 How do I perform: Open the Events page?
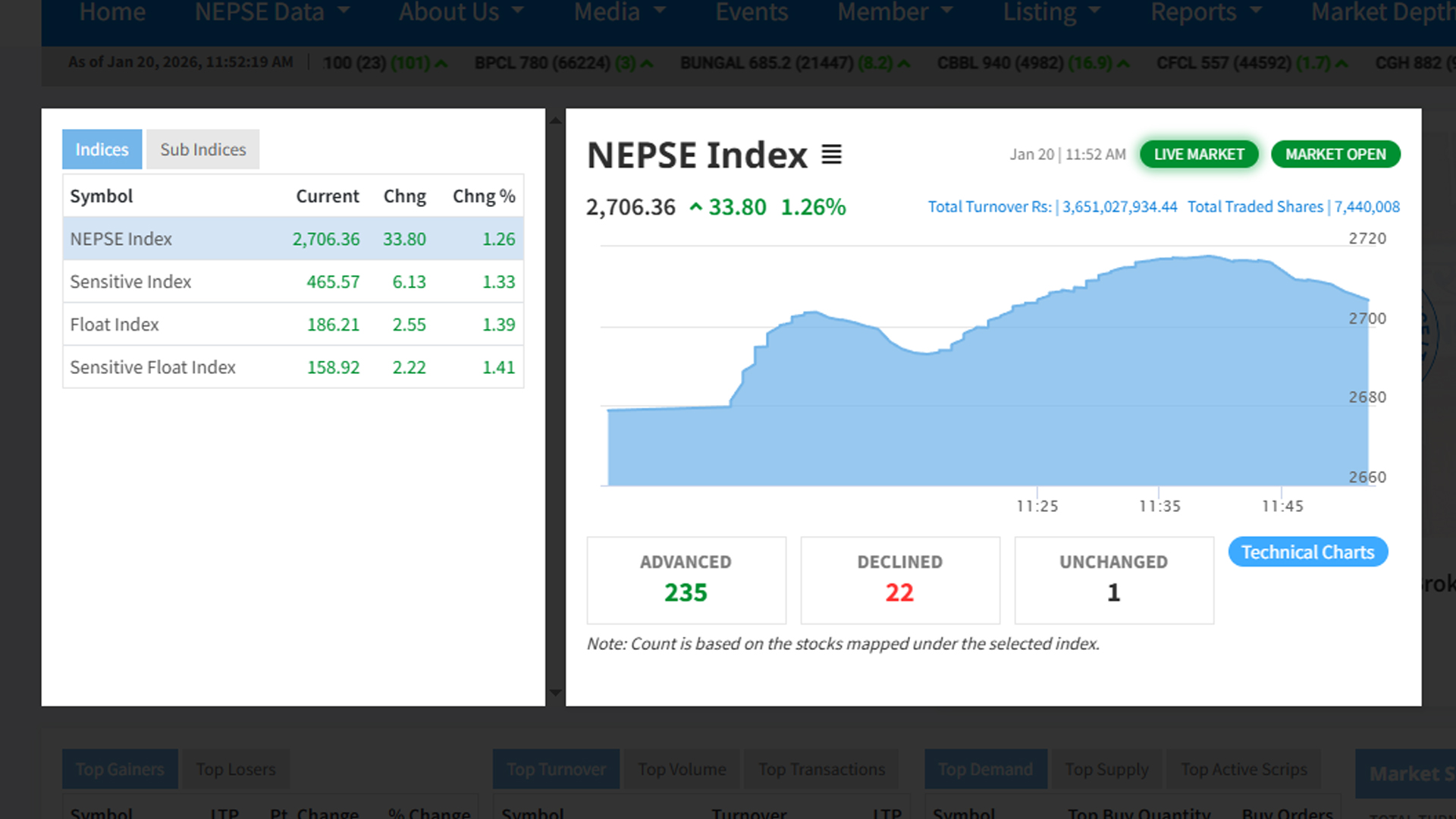(752, 13)
